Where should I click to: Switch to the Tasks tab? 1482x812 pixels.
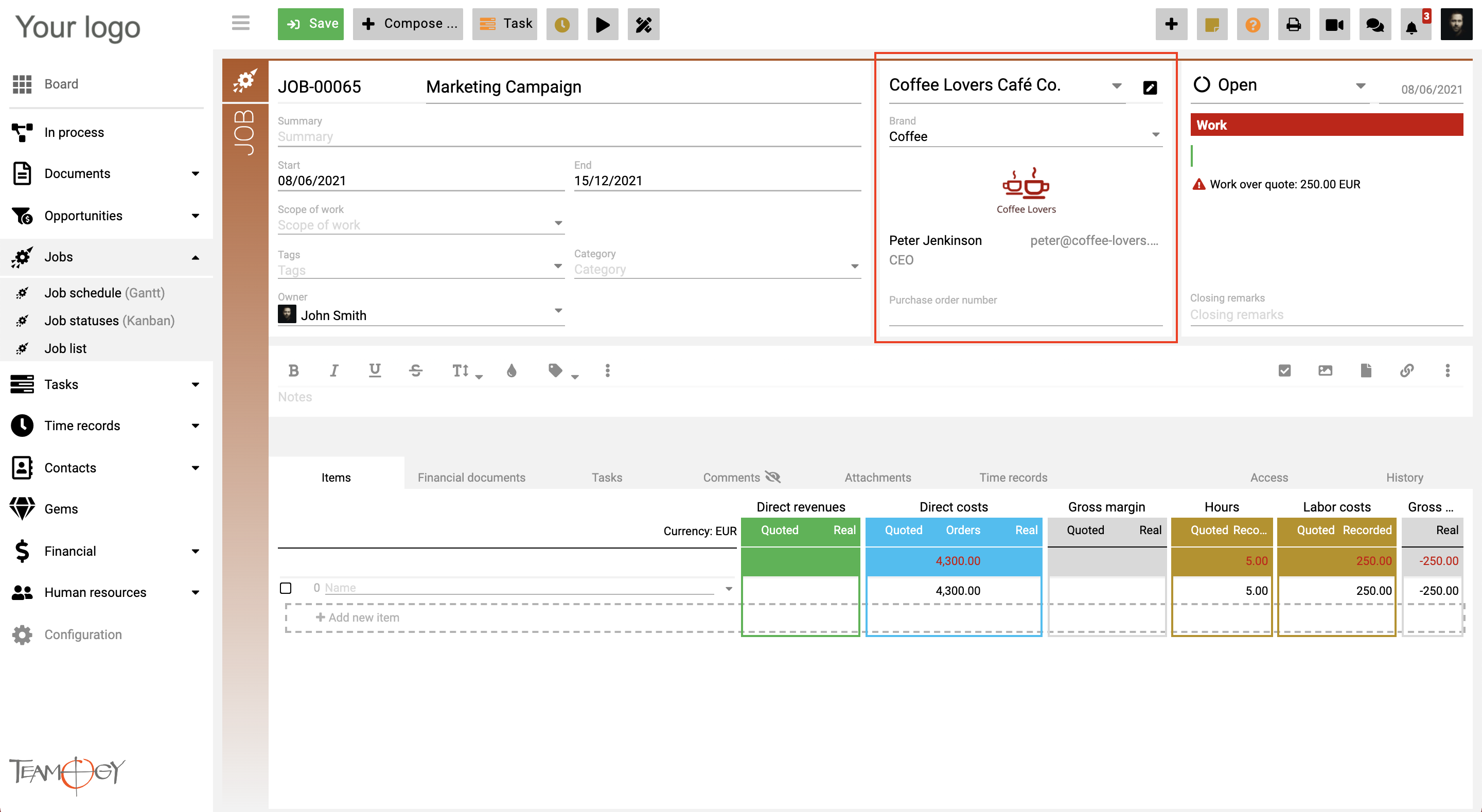pos(607,478)
